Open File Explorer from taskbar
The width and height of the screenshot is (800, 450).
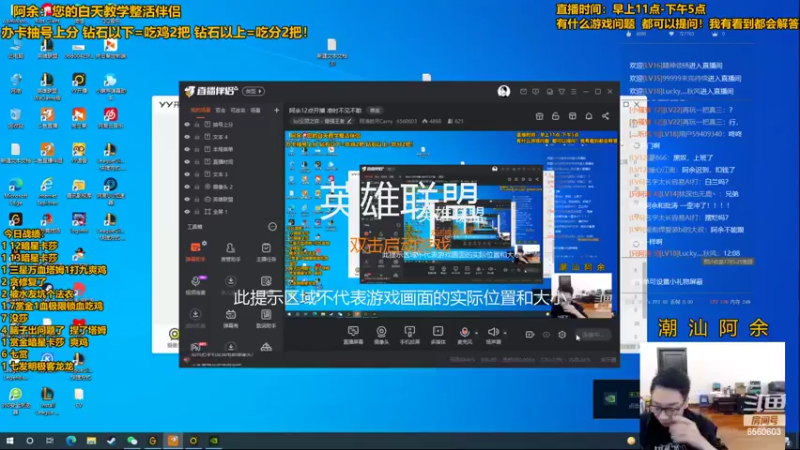click(91, 440)
